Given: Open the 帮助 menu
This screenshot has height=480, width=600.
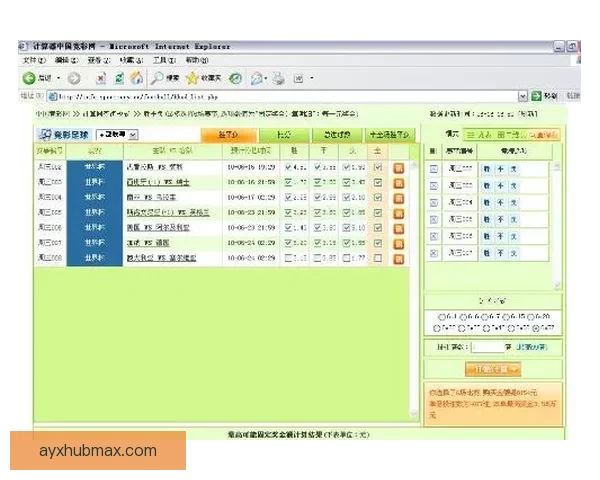Looking at the screenshot, I should point(197,60).
